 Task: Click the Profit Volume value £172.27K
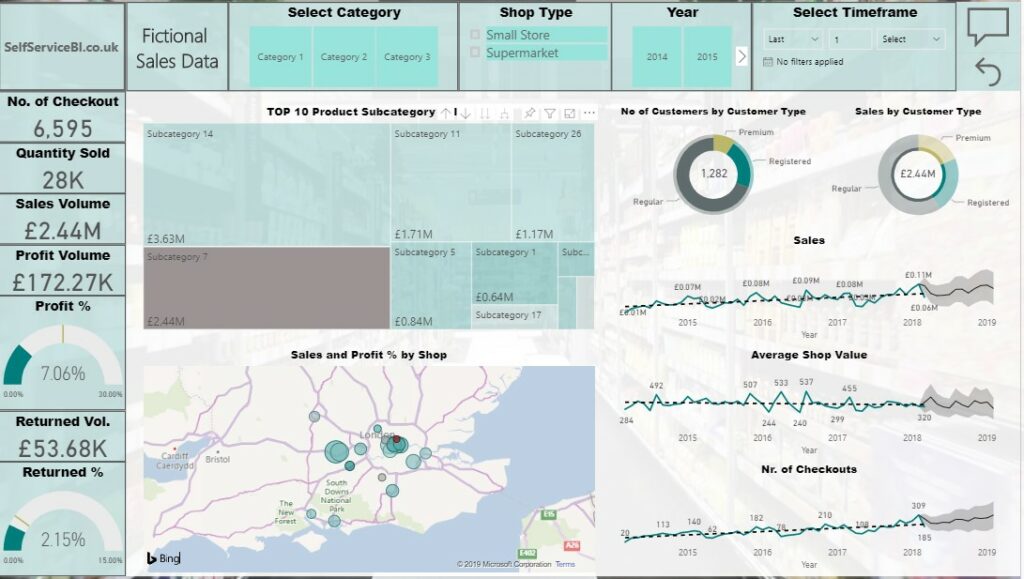coord(63,283)
